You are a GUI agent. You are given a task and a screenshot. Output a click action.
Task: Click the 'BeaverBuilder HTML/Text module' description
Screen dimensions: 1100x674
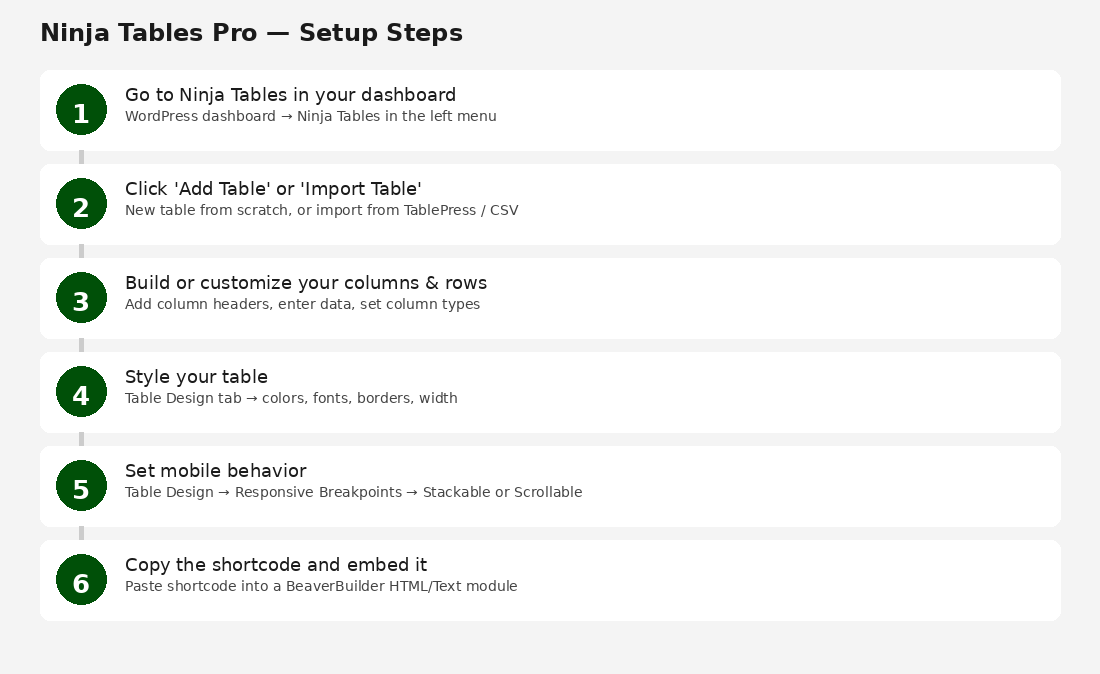(x=321, y=586)
